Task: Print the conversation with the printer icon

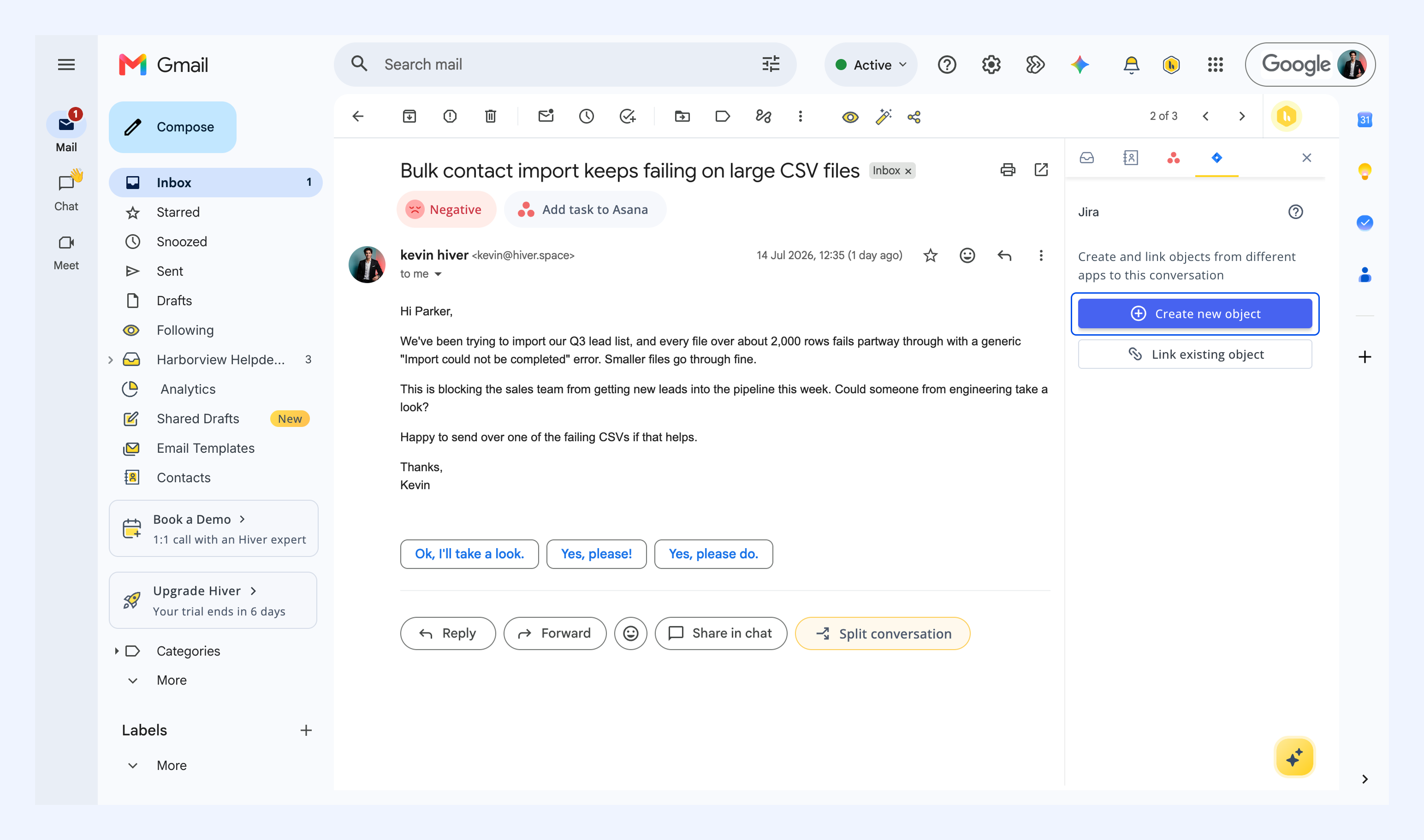Action: (x=1008, y=170)
